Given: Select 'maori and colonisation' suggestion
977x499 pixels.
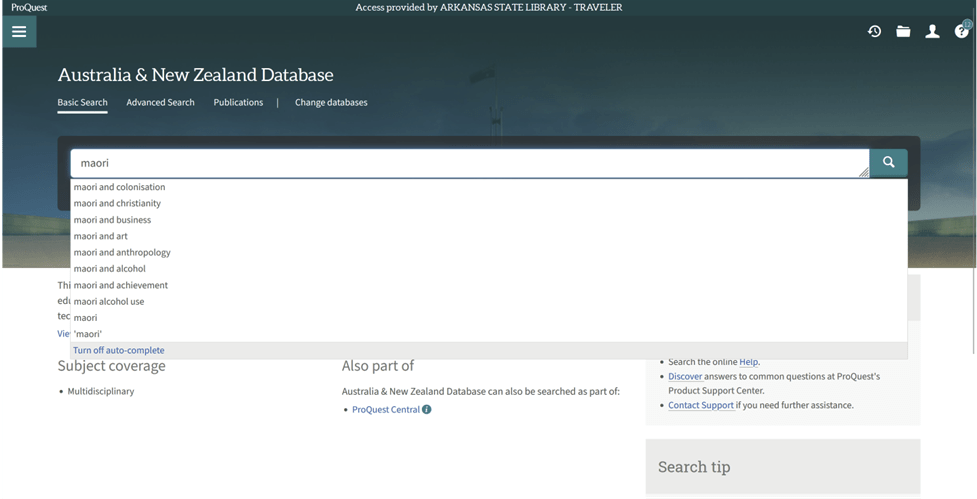Looking at the screenshot, I should [x=119, y=187].
